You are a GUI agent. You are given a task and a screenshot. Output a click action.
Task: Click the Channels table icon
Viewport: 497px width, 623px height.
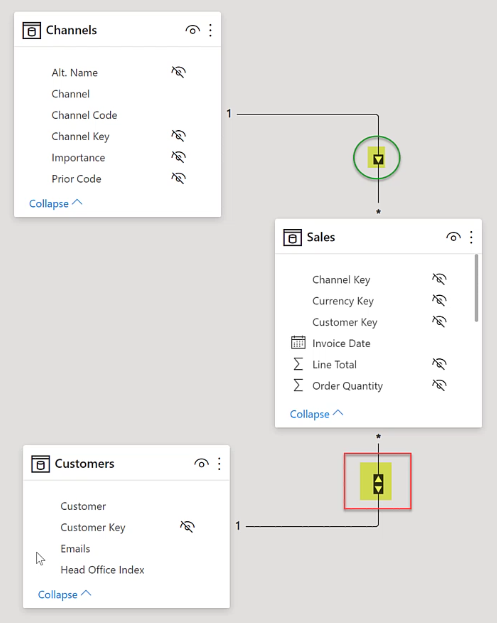pyautogui.click(x=31, y=30)
